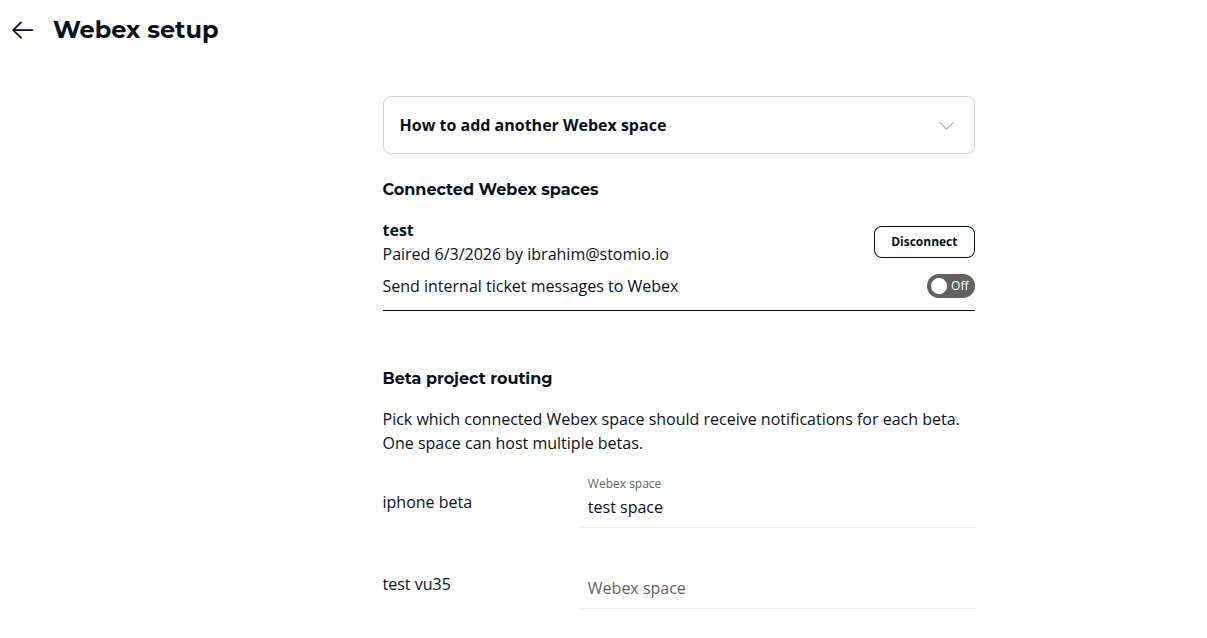Click the "Beta project routing" heading
The height and width of the screenshot is (638, 1207).
[x=467, y=378]
